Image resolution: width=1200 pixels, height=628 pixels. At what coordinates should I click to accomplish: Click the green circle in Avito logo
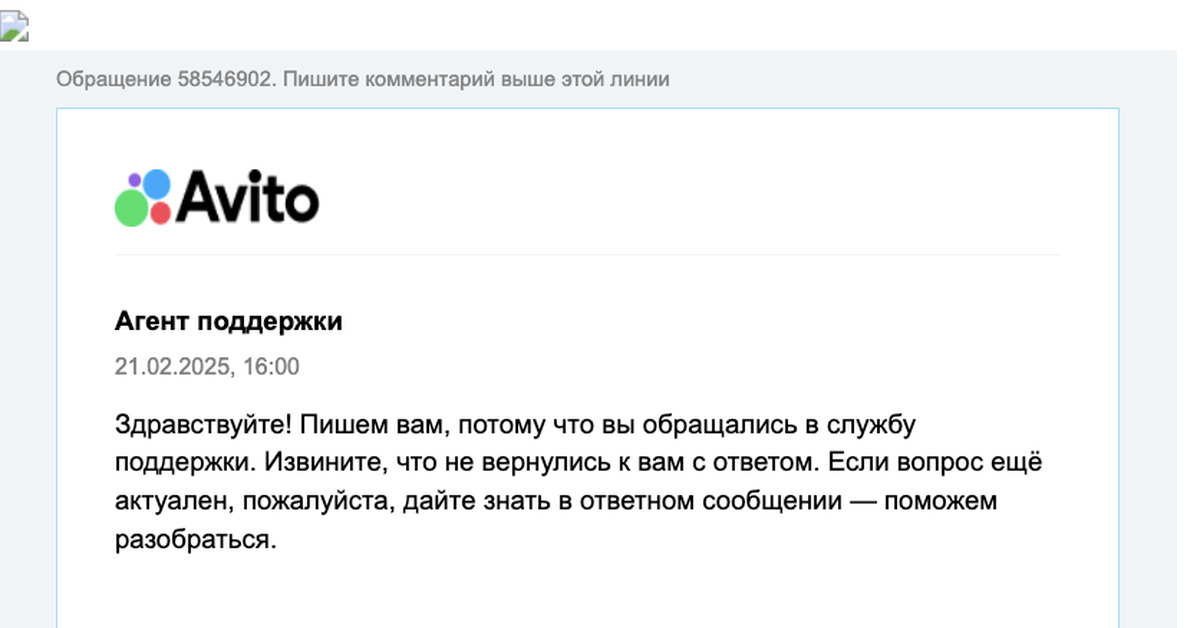(131, 207)
